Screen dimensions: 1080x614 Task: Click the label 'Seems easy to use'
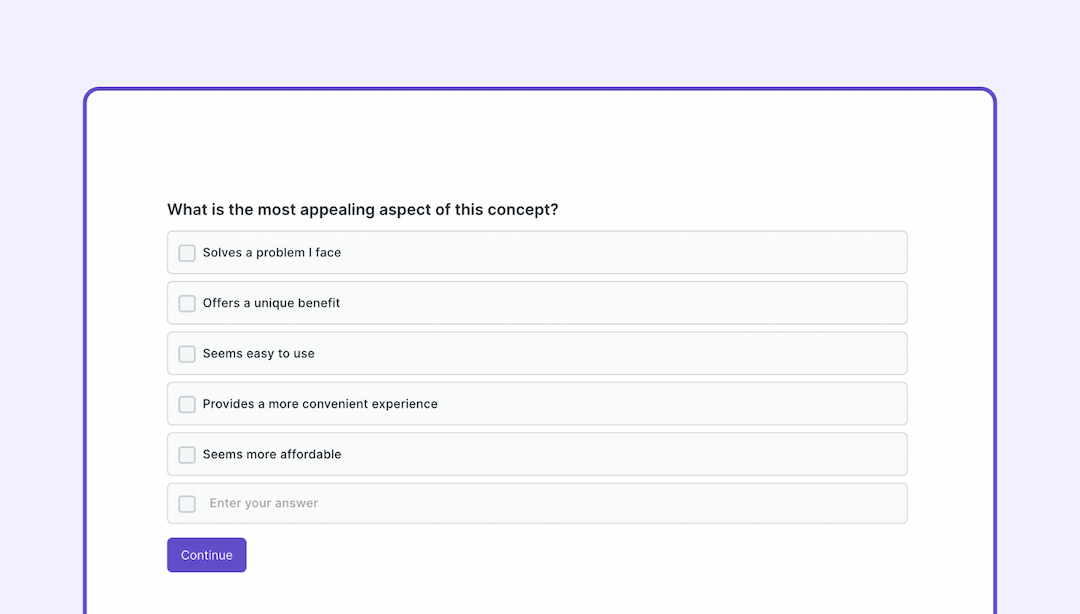pyautogui.click(x=258, y=353)
